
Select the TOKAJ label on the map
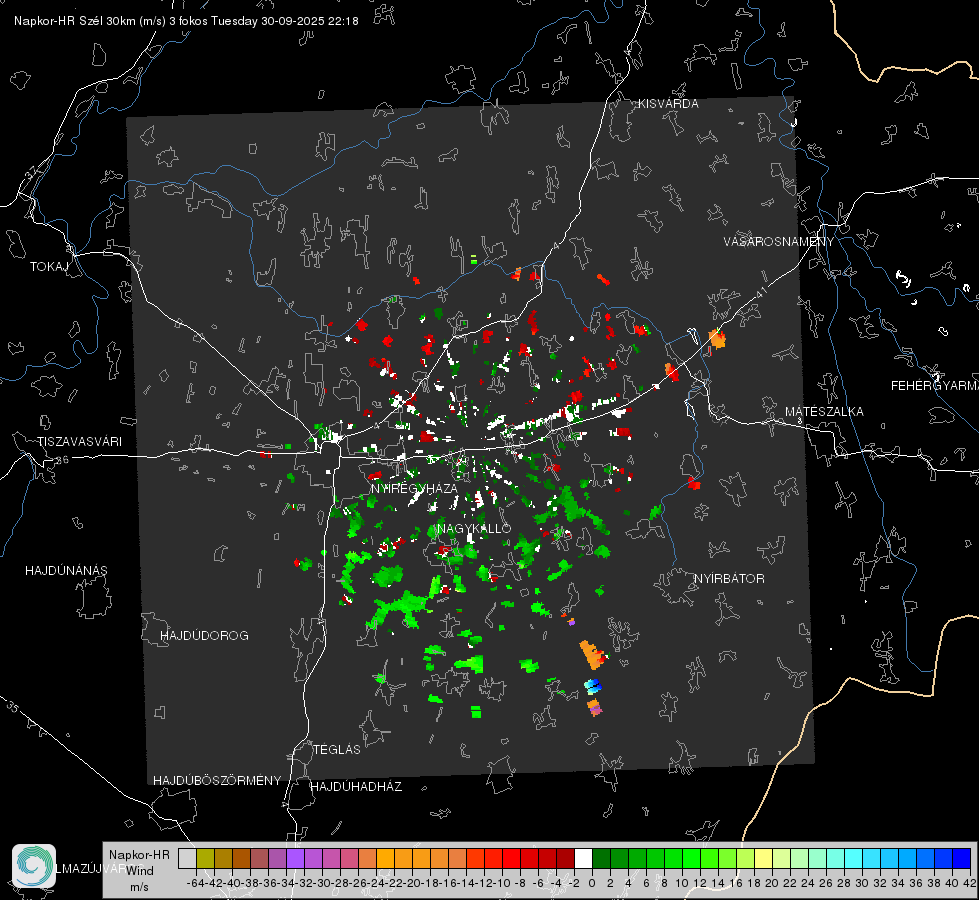pos(49,267)
